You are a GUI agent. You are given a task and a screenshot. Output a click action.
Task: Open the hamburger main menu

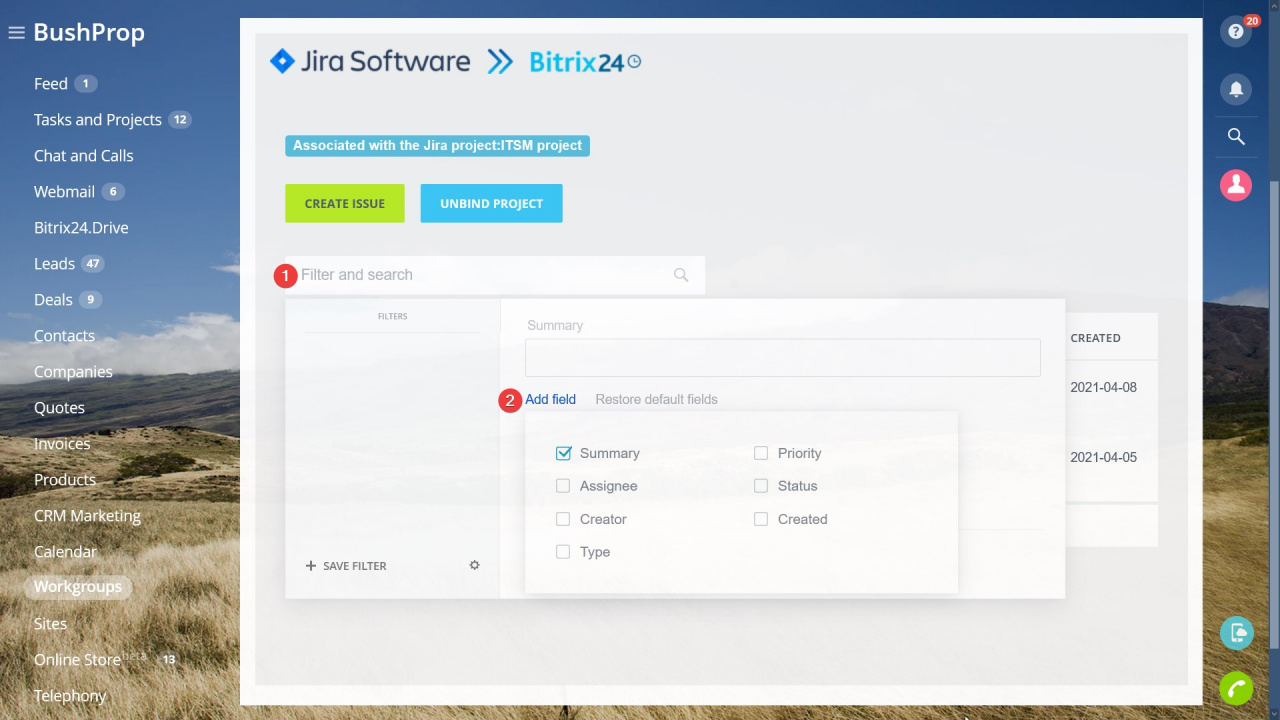pos(16,33)
